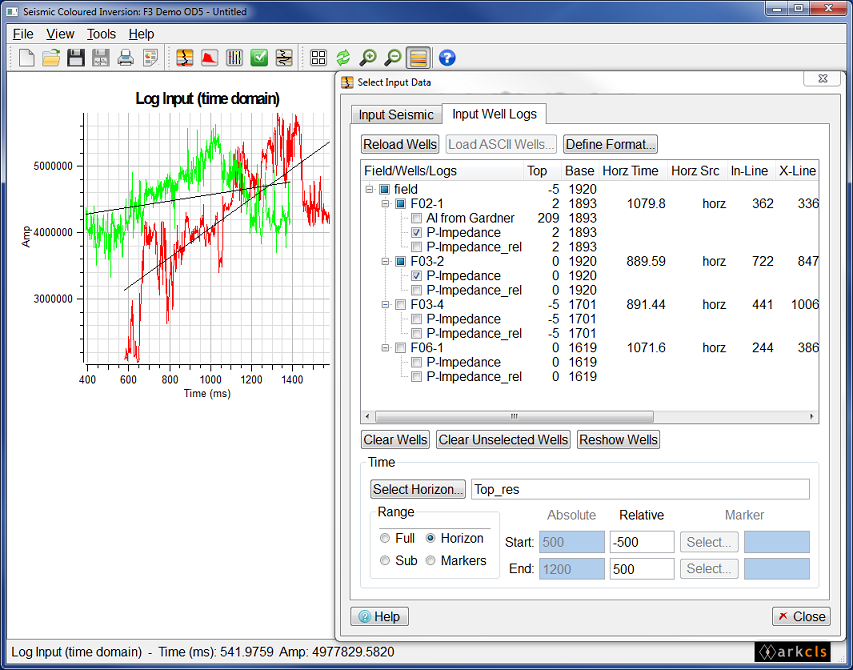The image size is (853, 670).
Task: Click the wavy horizon layers toolbar icon
Action: (x=284, y=58)
